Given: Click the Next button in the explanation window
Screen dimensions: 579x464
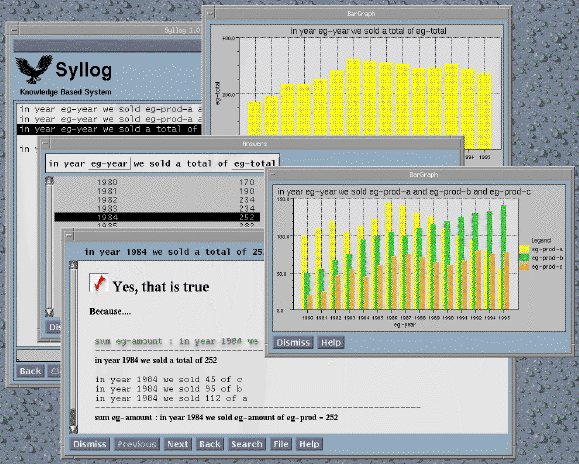Looking at the screenshot, I should [178, 444].
